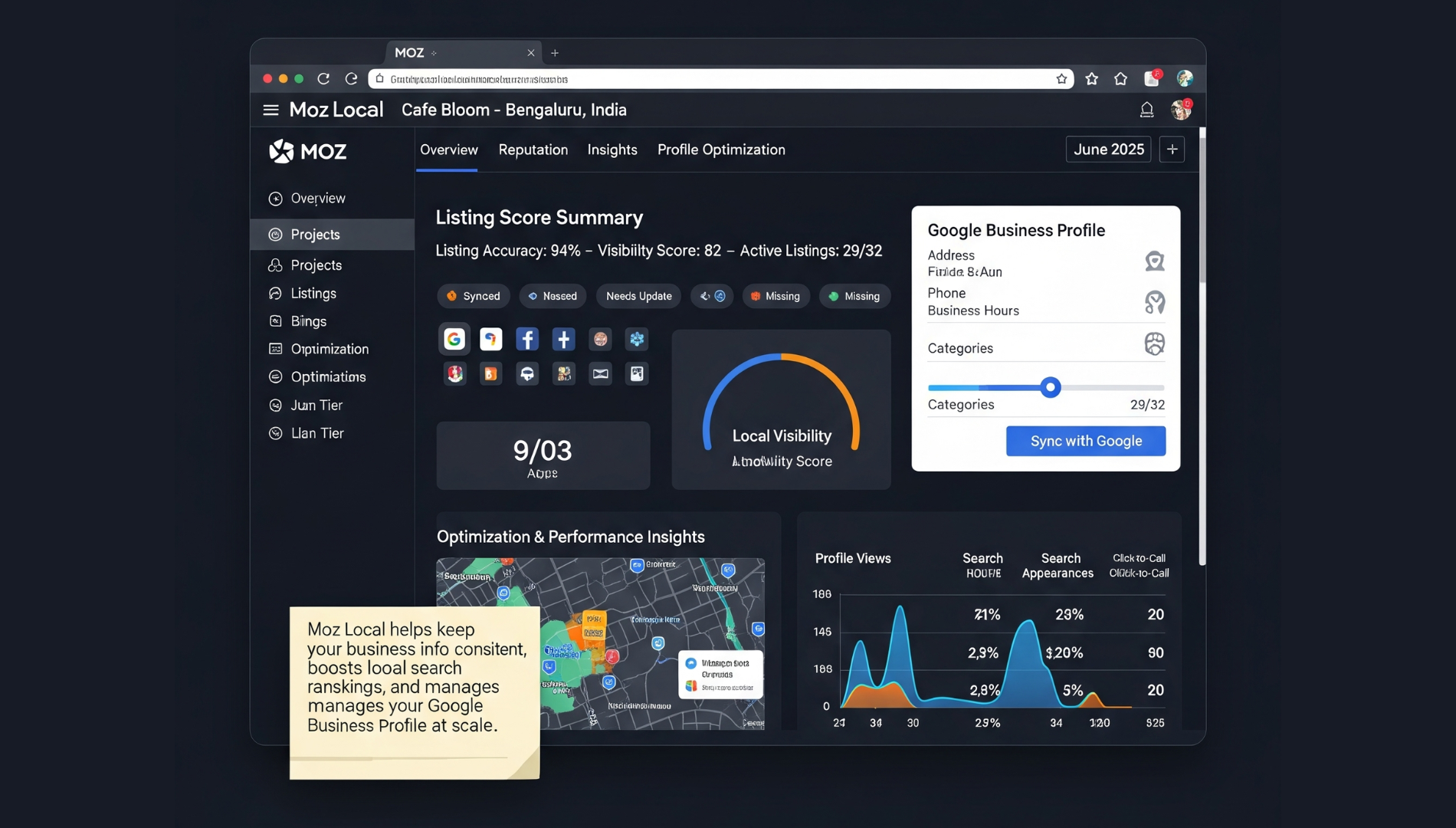Open the June 2025 date selector

click(x=1108, y=149)
